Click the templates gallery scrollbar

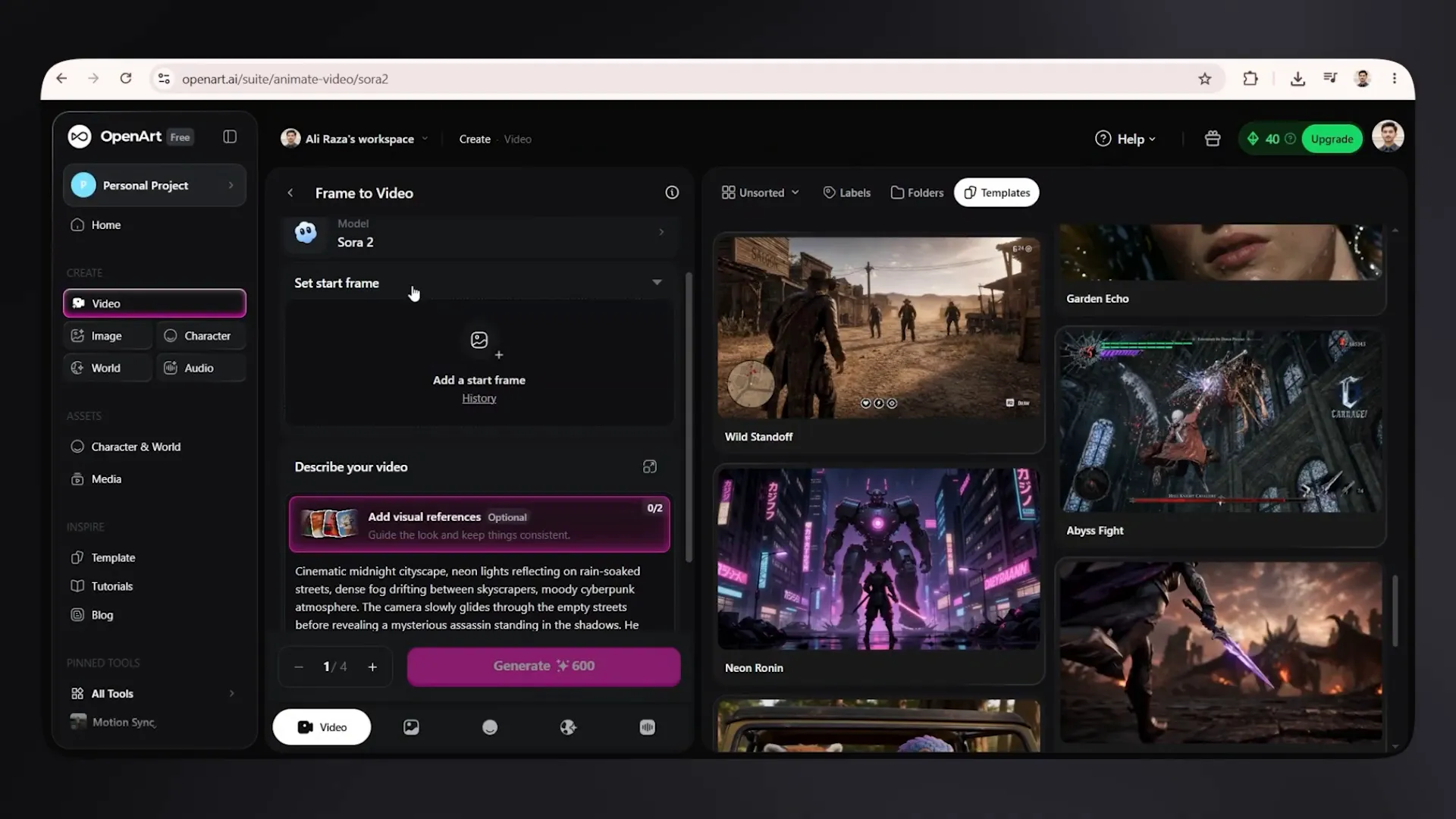(x=1395, y=611)
